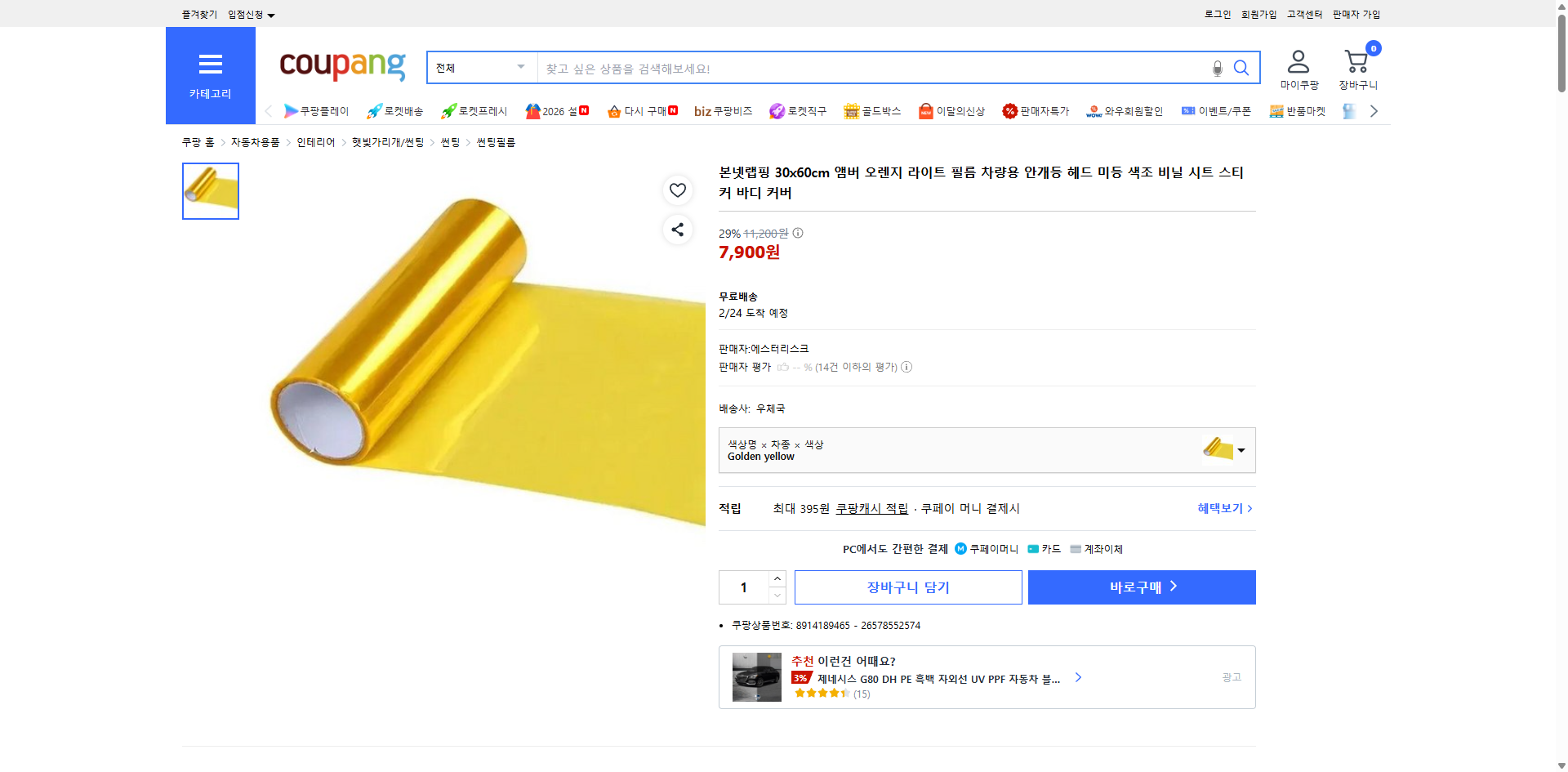Viewport: 1568px width, 772px height.
Task: Select the golden film product thumbnail
Action: 210,190
